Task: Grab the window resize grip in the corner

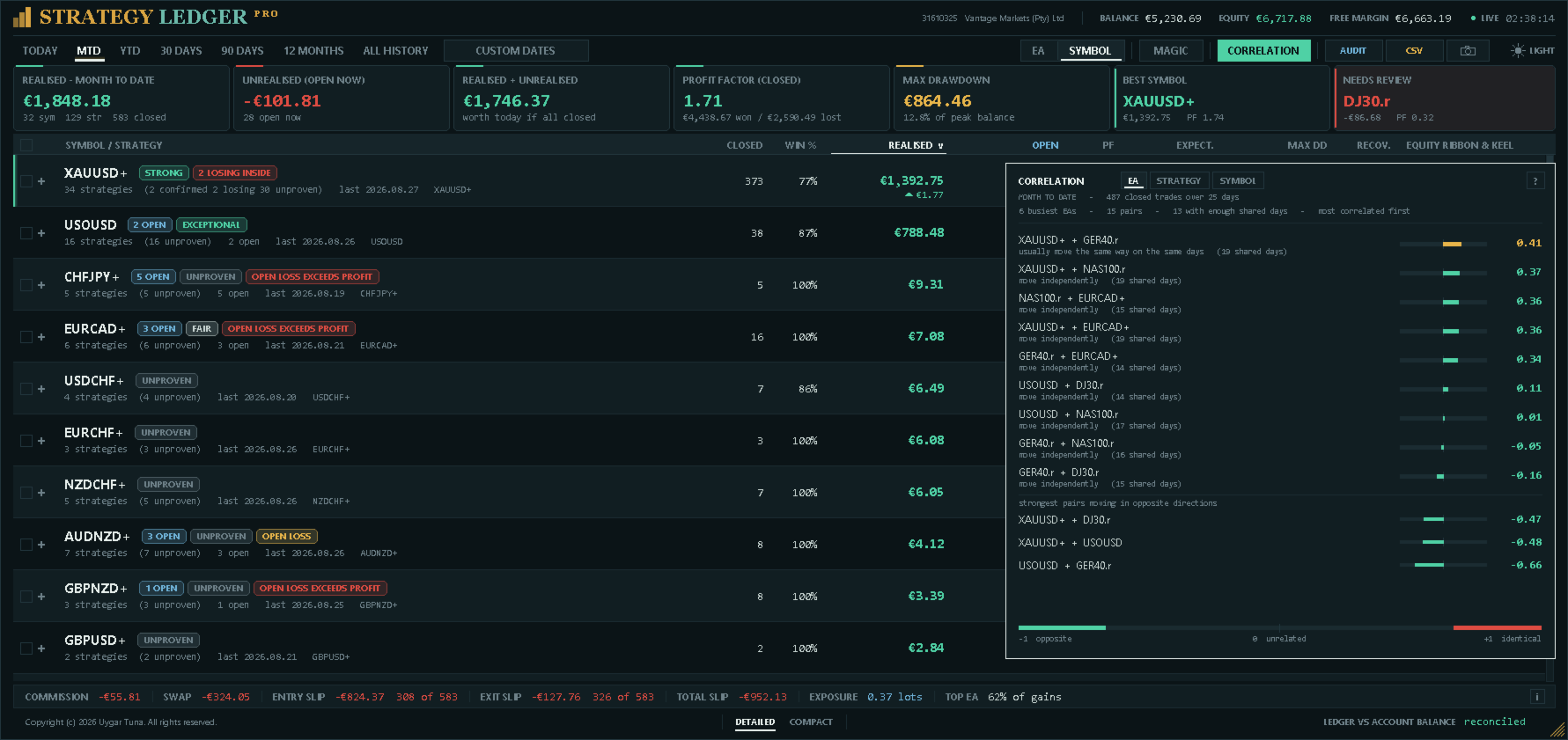Action: [1558, 730]
